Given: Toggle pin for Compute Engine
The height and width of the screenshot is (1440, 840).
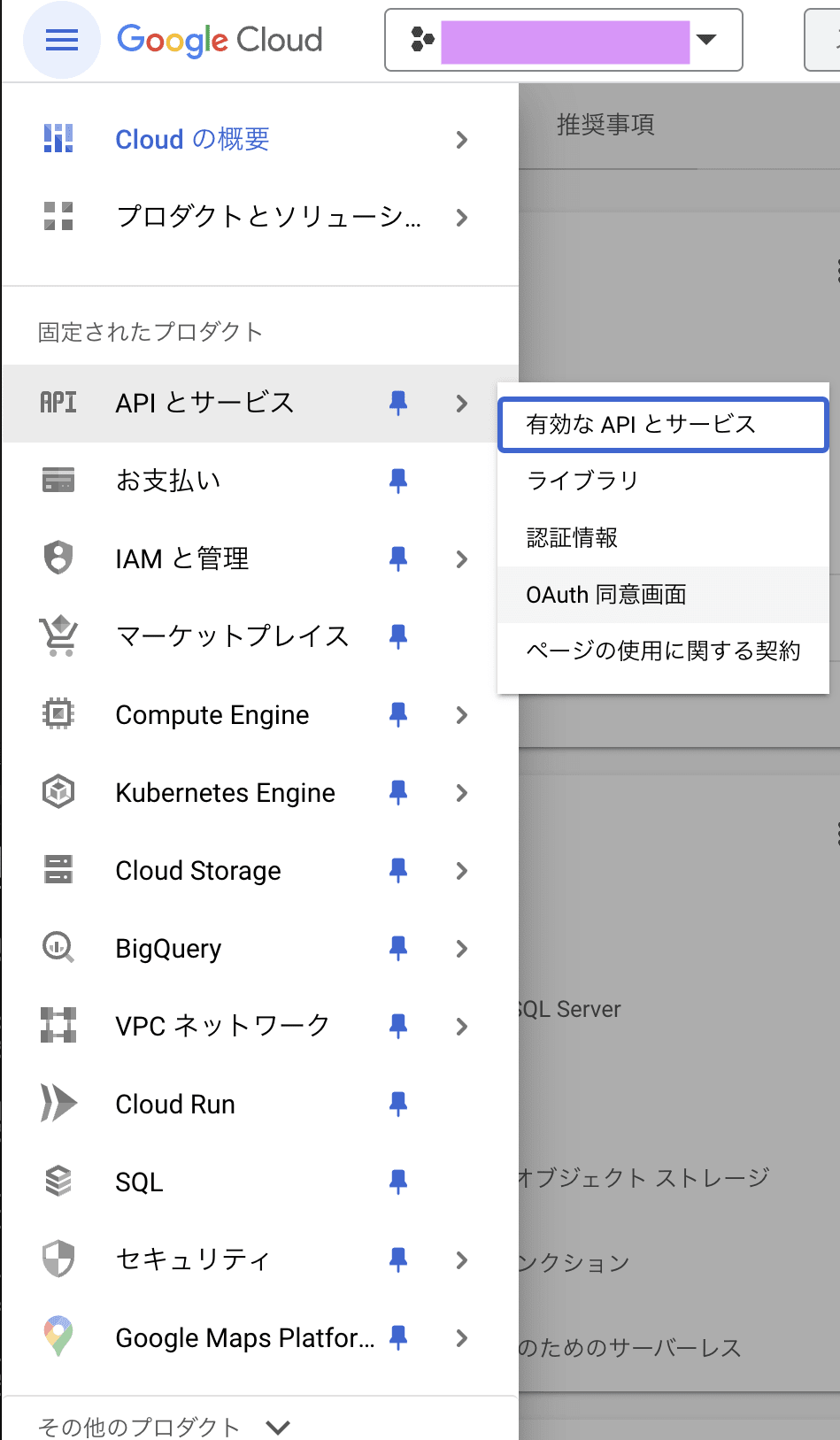Looking at the screenshot, I should click(398, 715).
